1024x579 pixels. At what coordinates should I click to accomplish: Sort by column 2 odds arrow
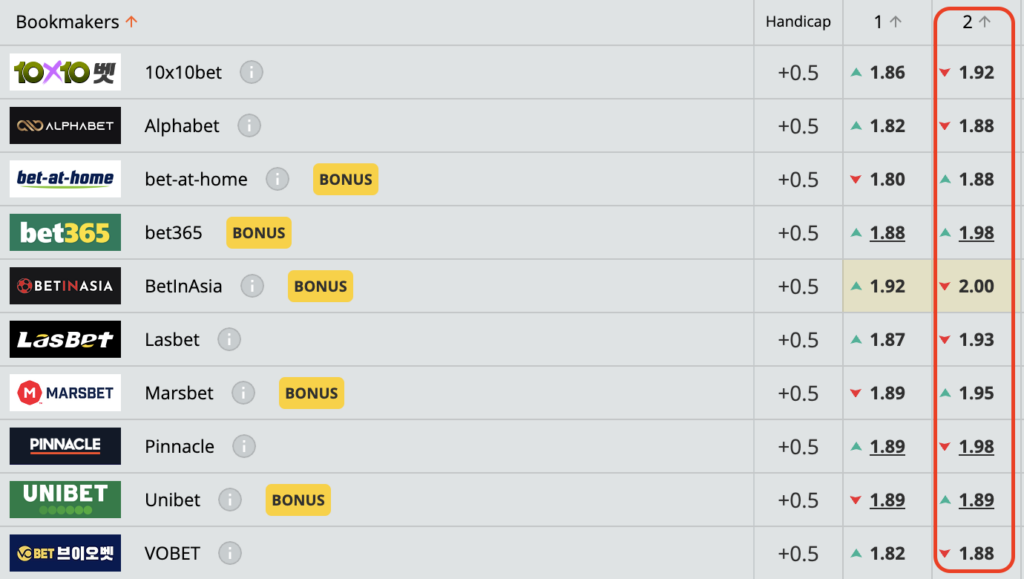pos(985,22)
